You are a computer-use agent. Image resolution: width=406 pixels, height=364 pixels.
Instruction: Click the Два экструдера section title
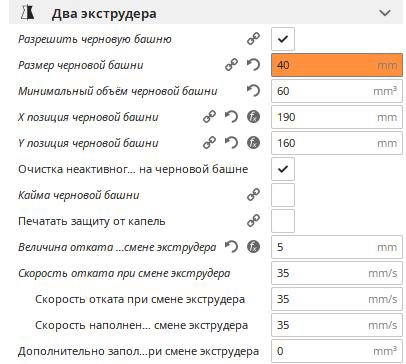pyautogui.click(x=104, y=14)
